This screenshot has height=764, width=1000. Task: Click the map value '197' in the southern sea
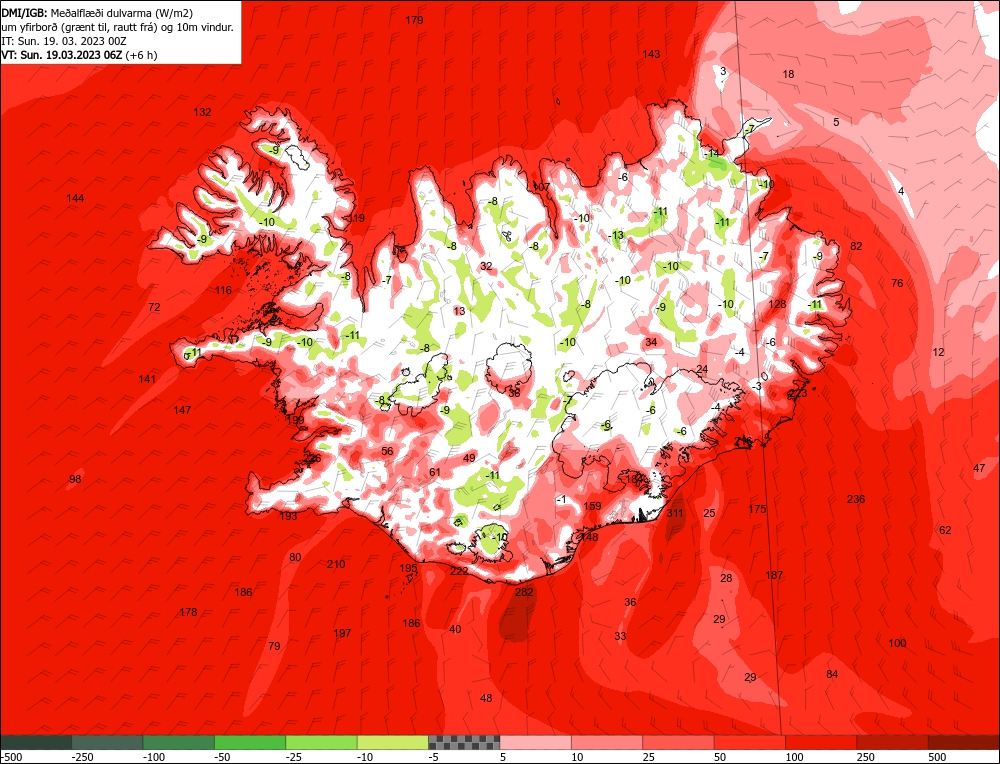point(342,633)
